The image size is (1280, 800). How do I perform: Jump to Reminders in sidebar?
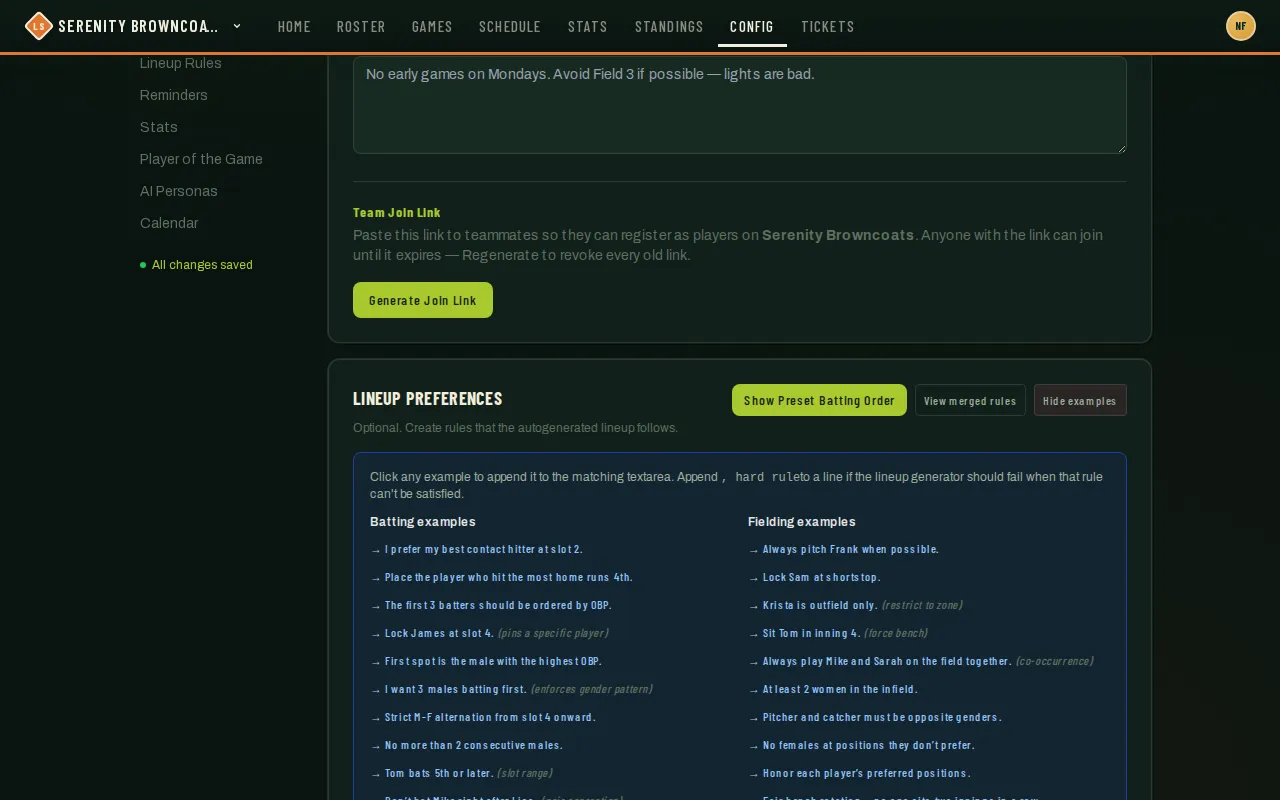[174, 95]
